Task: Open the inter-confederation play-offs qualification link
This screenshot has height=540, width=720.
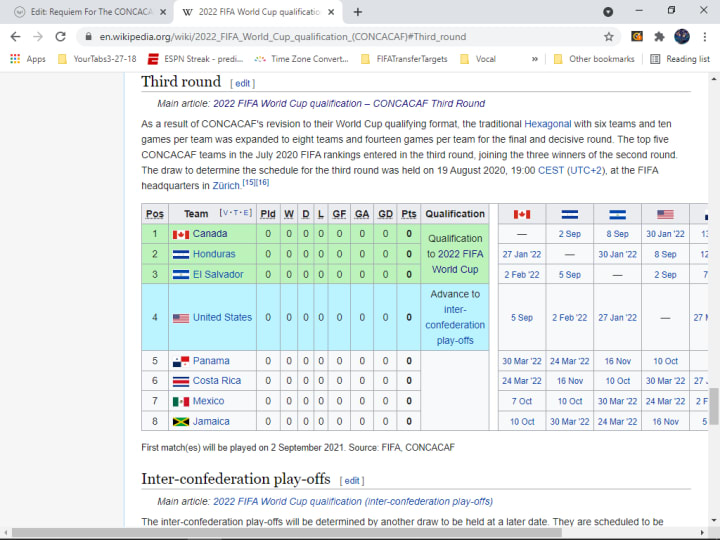Action: point(455,325)
